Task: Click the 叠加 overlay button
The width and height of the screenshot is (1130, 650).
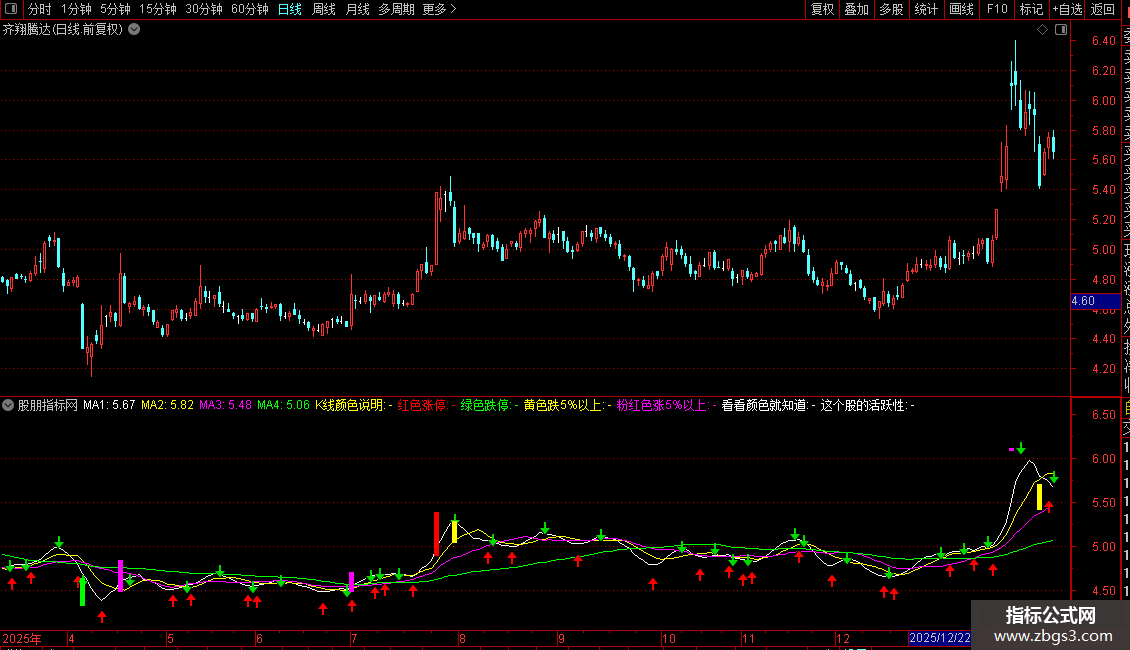Action: coord(857,9)
